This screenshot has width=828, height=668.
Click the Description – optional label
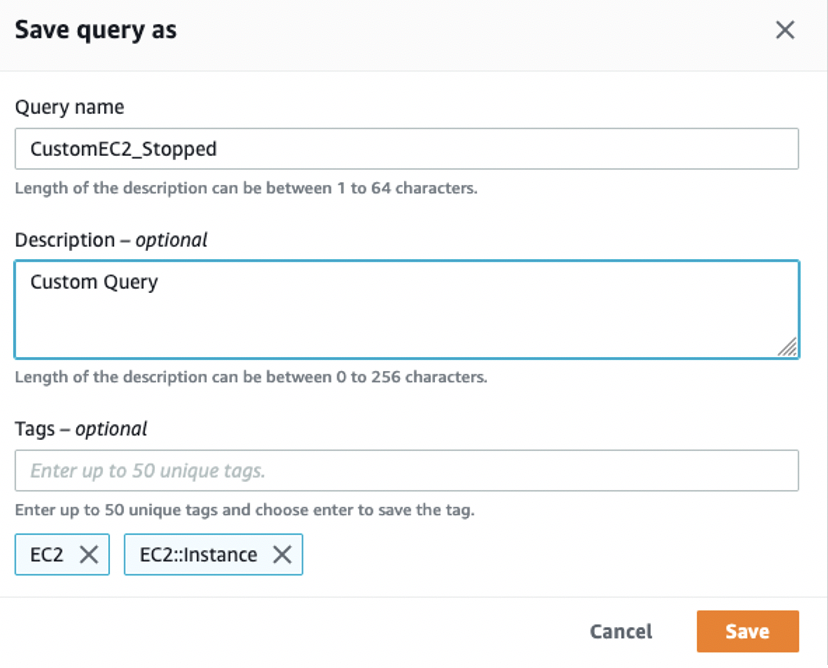tap(110, 240)
